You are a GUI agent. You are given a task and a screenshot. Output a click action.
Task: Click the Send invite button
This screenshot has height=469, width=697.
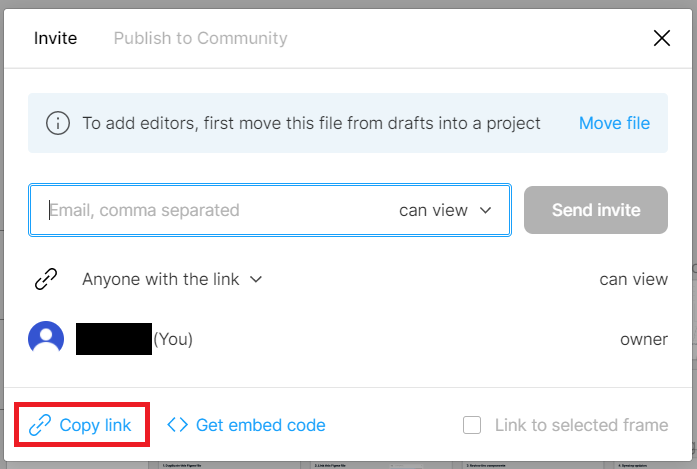[x=596, y=210]
